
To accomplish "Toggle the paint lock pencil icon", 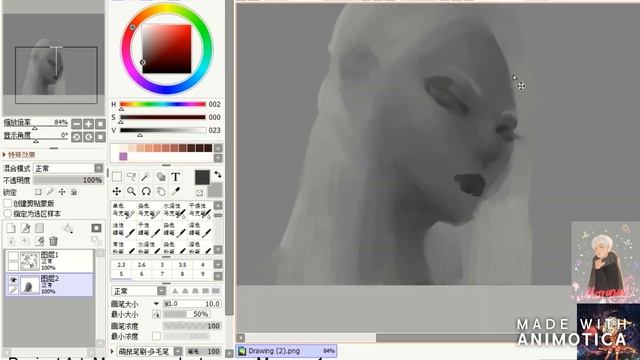I will pos(50,192).
